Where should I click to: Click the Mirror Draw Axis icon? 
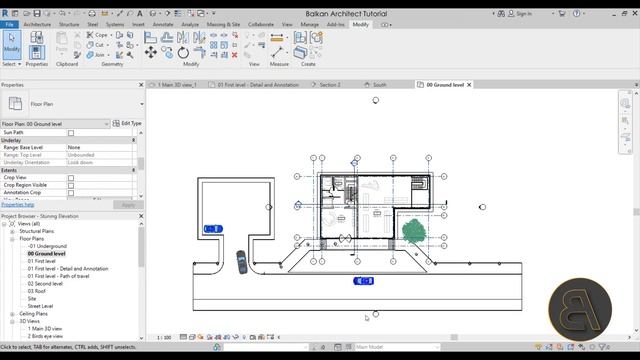199,38
